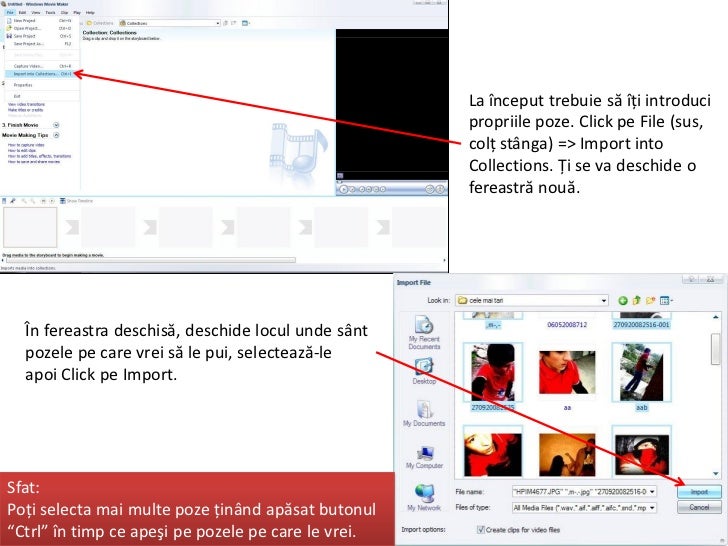Select the photo thumbnail labeled aa

tap(567, 373)
